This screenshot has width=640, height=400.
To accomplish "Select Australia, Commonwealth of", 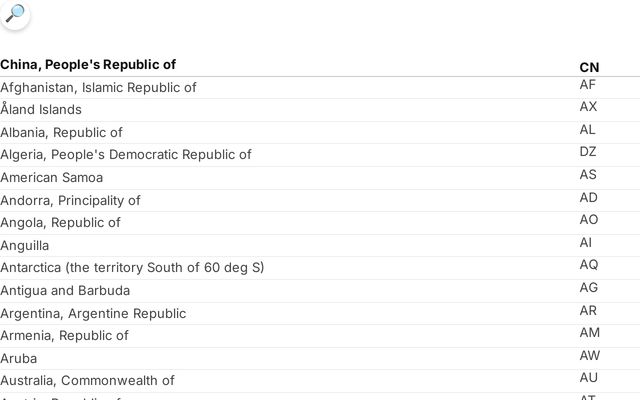I will point(87,381).
